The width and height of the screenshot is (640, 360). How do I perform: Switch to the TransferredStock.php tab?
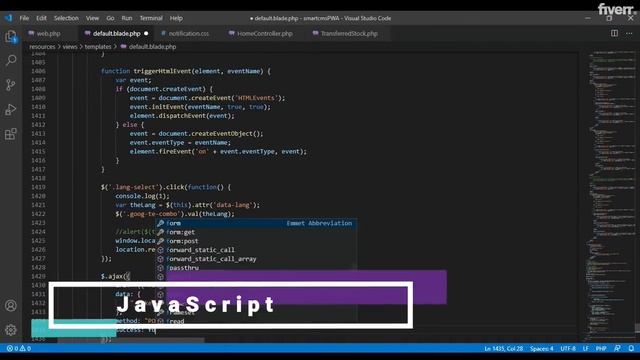349,33
